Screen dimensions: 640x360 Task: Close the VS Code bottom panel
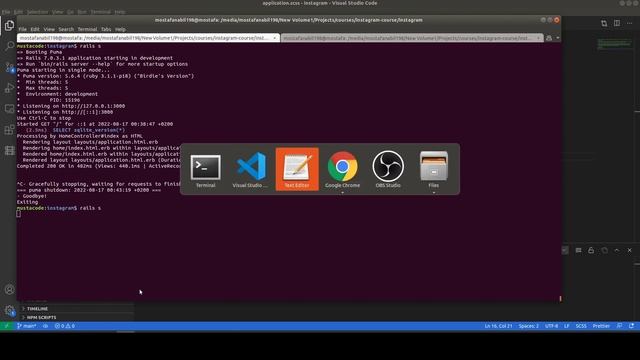click(x=629, y=250)
